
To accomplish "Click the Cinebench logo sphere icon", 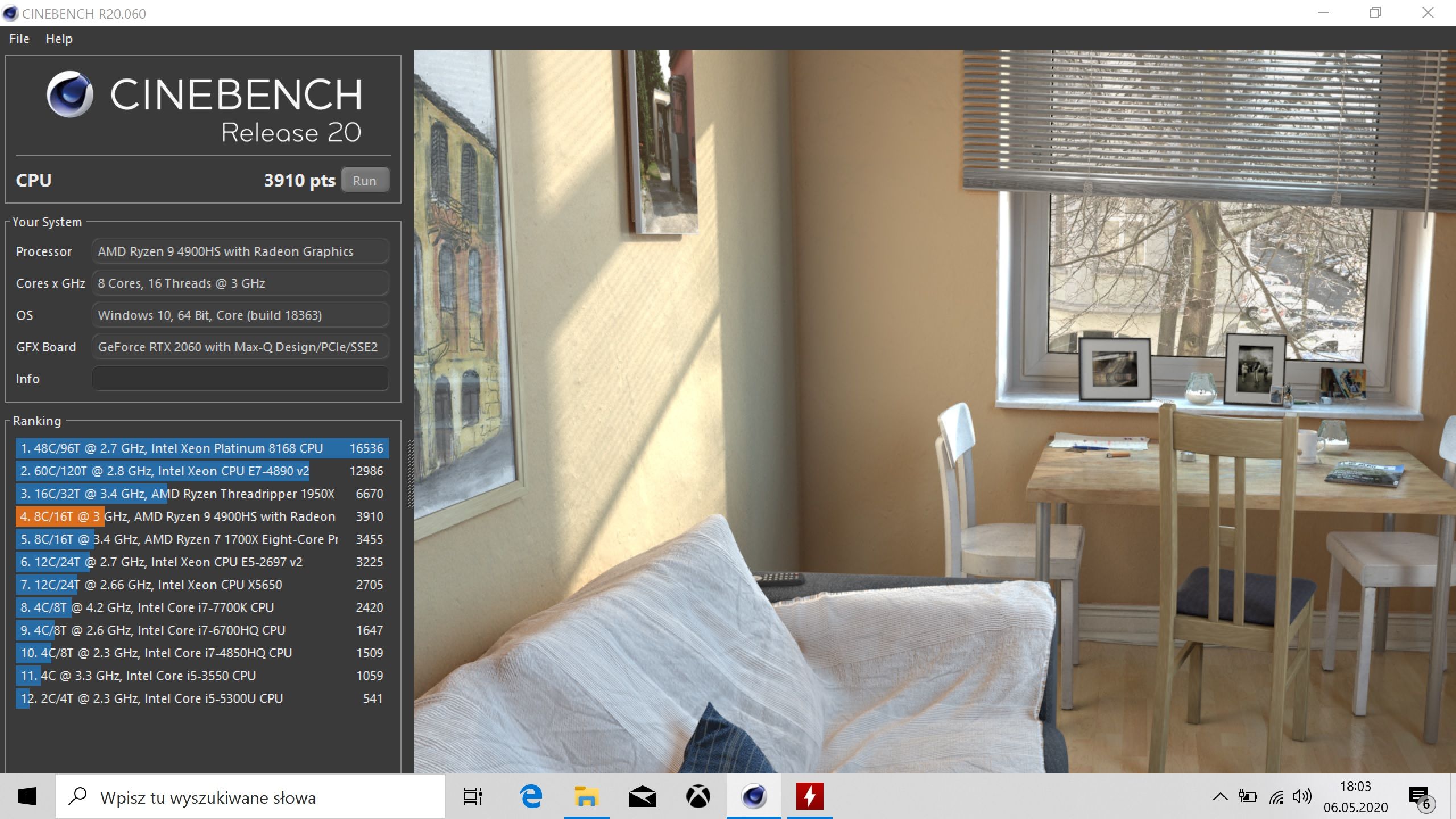I will (69, 94).
